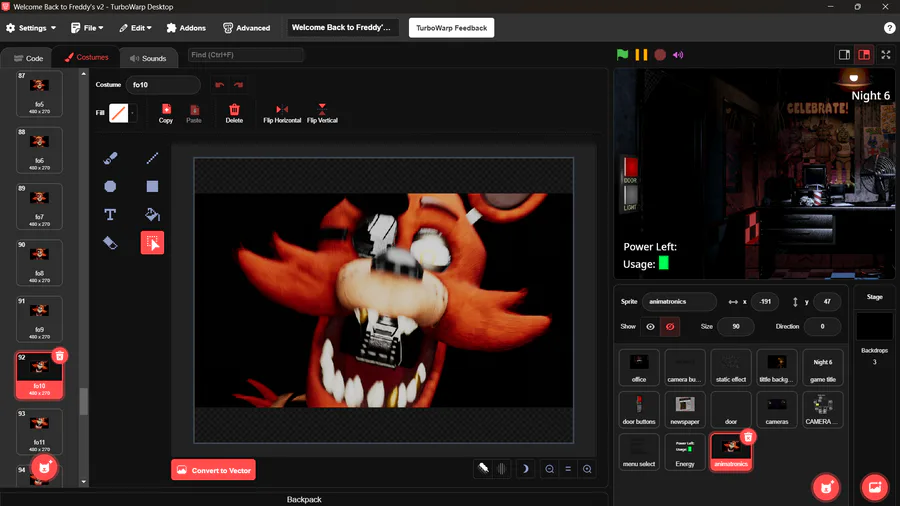Select the Eraser tool
The height and width of the screenshot is (506, 900).
click(x=110, y=243)
